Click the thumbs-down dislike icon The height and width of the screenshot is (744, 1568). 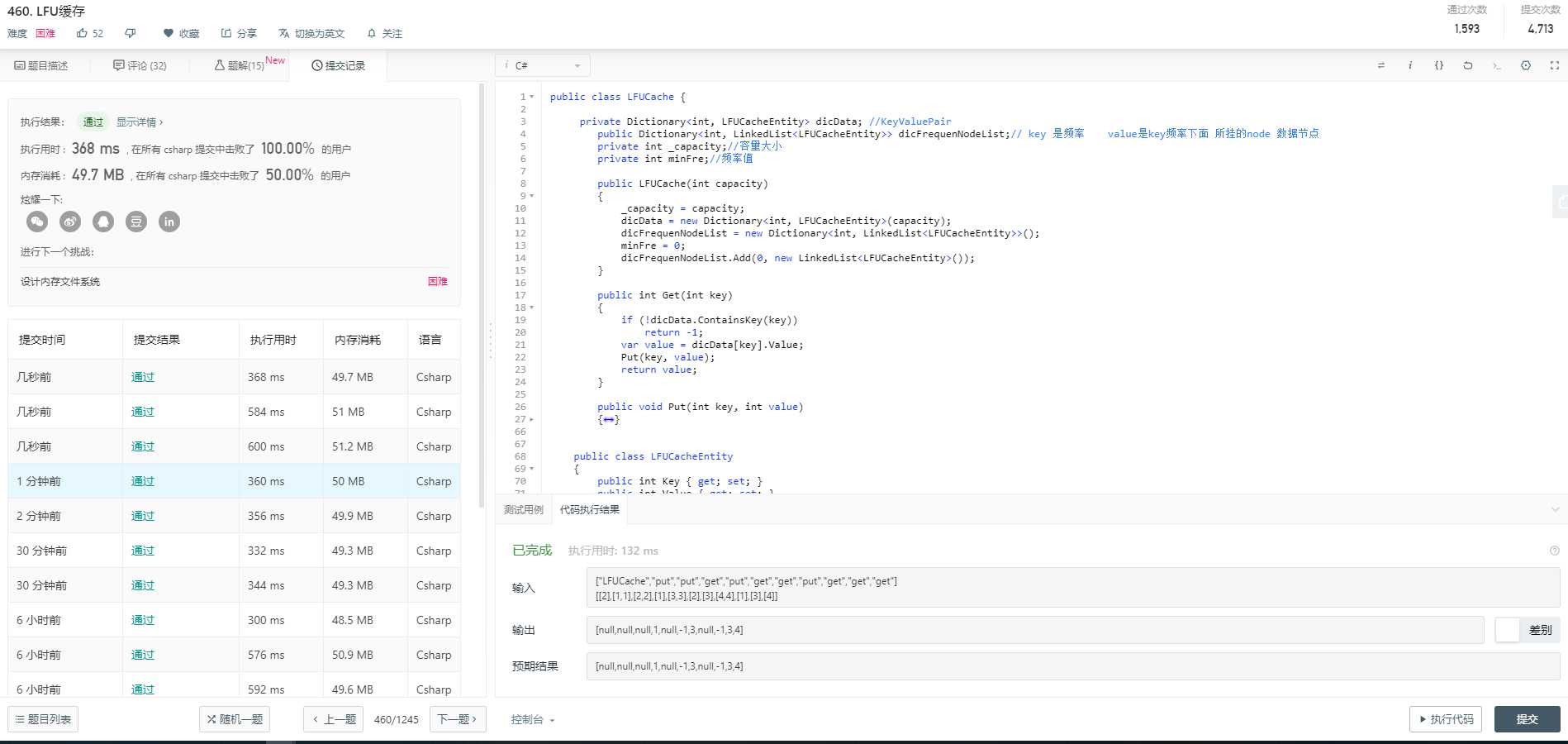tap(130, 33)
